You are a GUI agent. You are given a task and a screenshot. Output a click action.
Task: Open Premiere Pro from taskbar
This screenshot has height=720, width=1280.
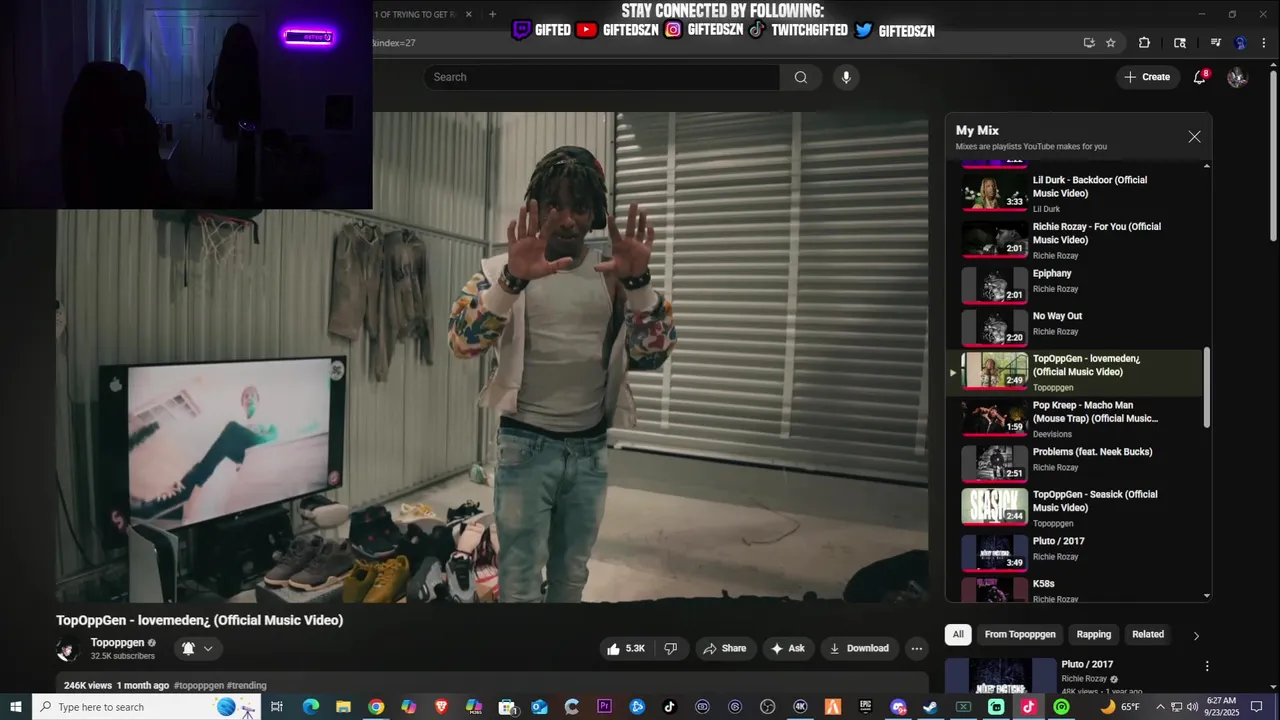604,707
